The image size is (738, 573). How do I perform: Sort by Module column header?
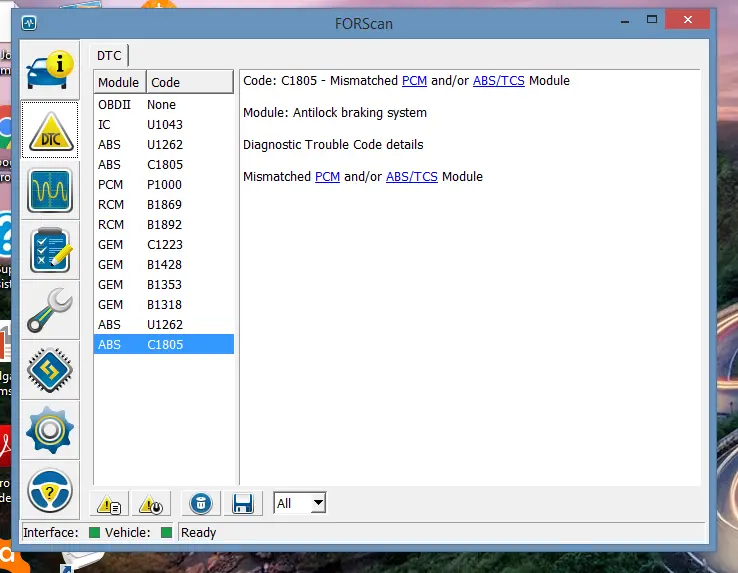point(120,82)
